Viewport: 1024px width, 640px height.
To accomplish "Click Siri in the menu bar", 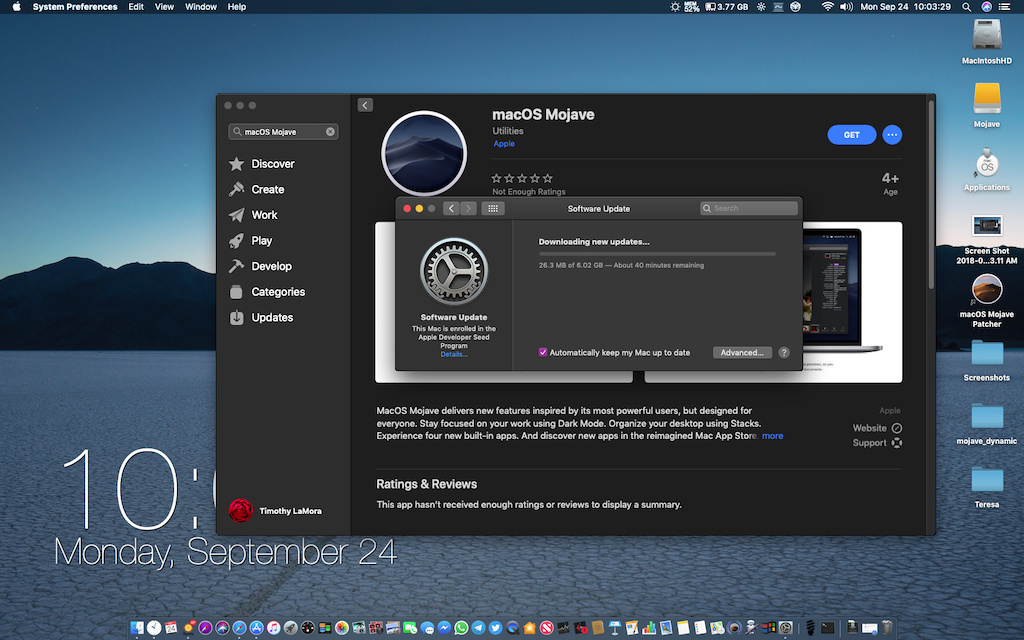I will coord(987,7).
